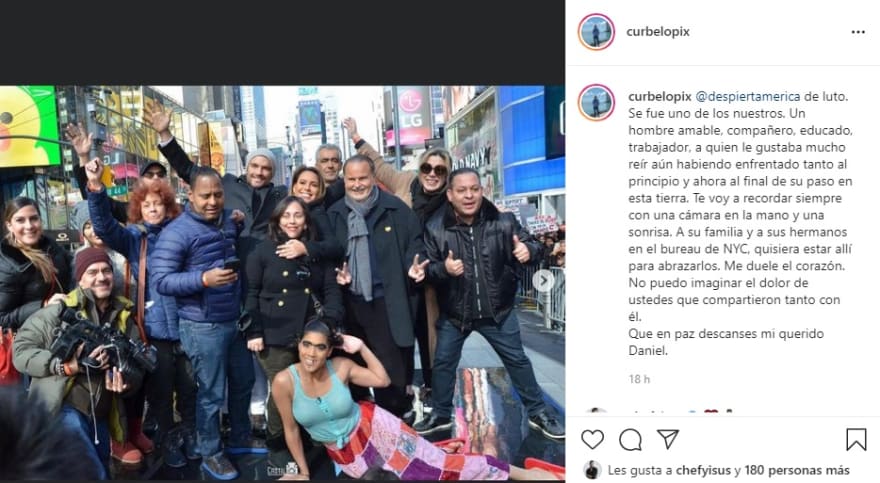
Task: Open curbelopix username in header
Action: 658,32
